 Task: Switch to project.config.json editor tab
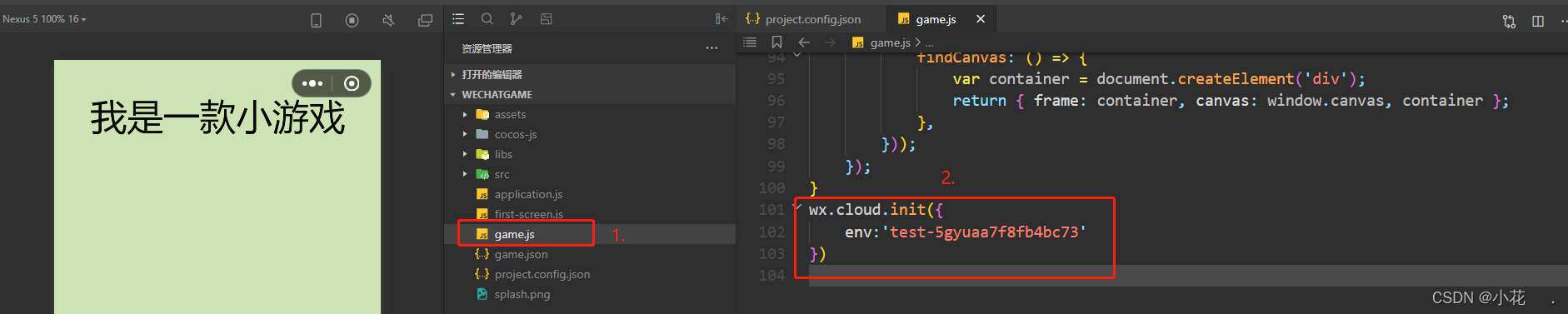point(804,19)
